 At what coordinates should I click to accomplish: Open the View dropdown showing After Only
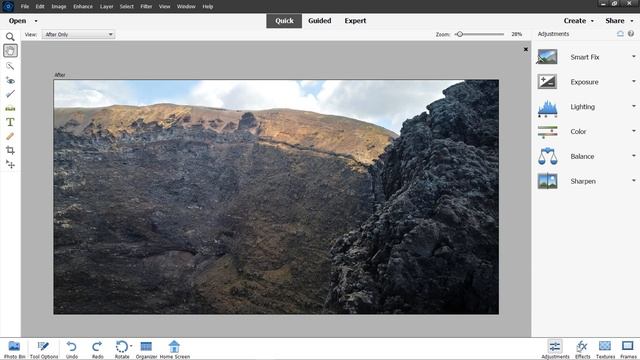point(78,35)
